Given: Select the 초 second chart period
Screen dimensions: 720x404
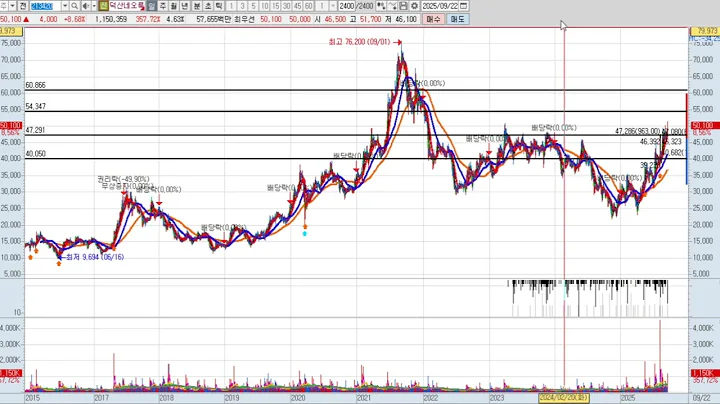Looking at the screenshot, I should pos(208,6).
